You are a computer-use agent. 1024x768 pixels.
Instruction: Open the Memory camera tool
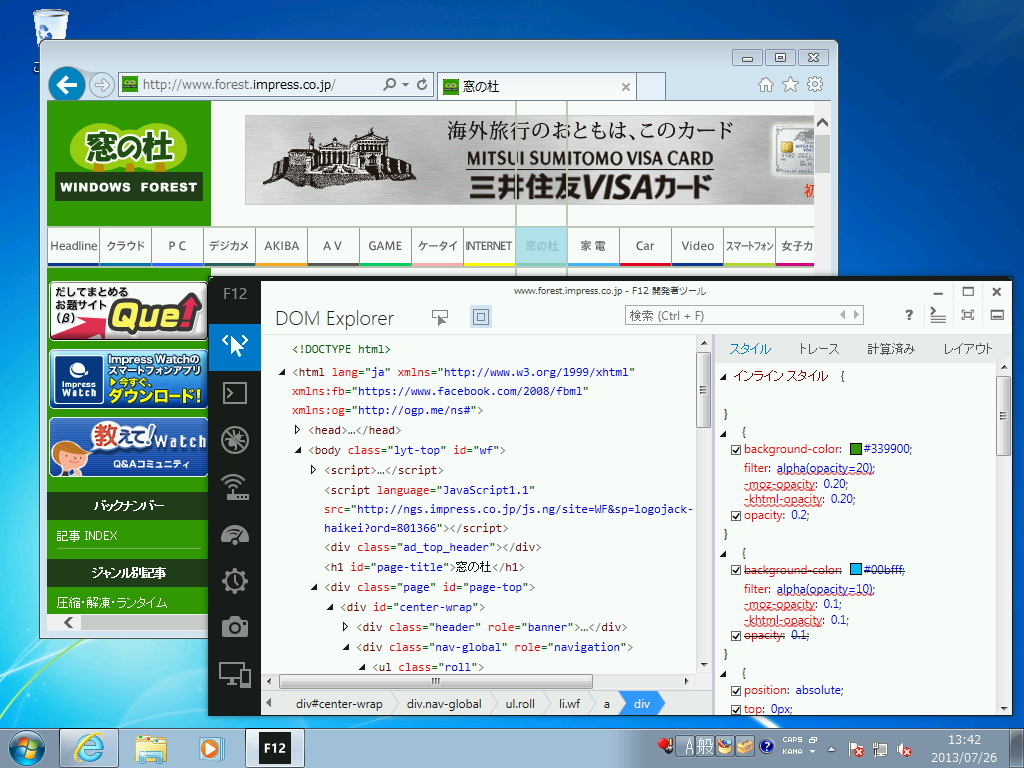[x=234, y=627]
